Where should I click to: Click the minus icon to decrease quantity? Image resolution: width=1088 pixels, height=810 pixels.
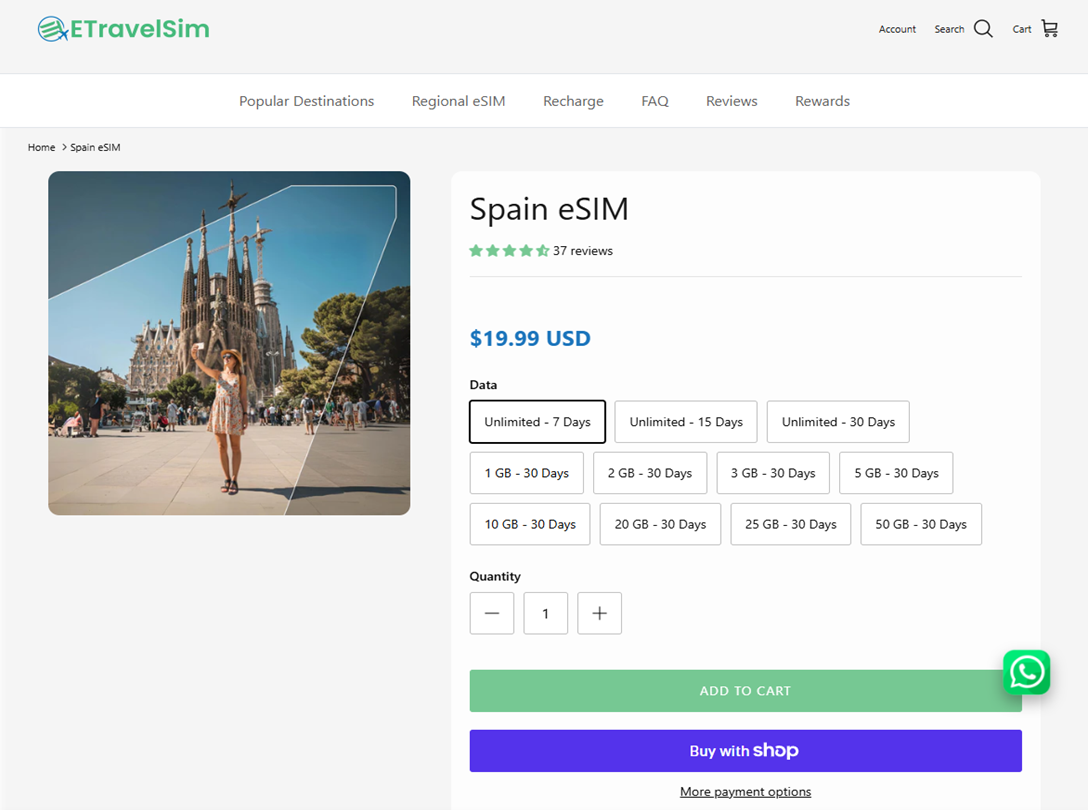pyautogui.click(x=491, y=613)
